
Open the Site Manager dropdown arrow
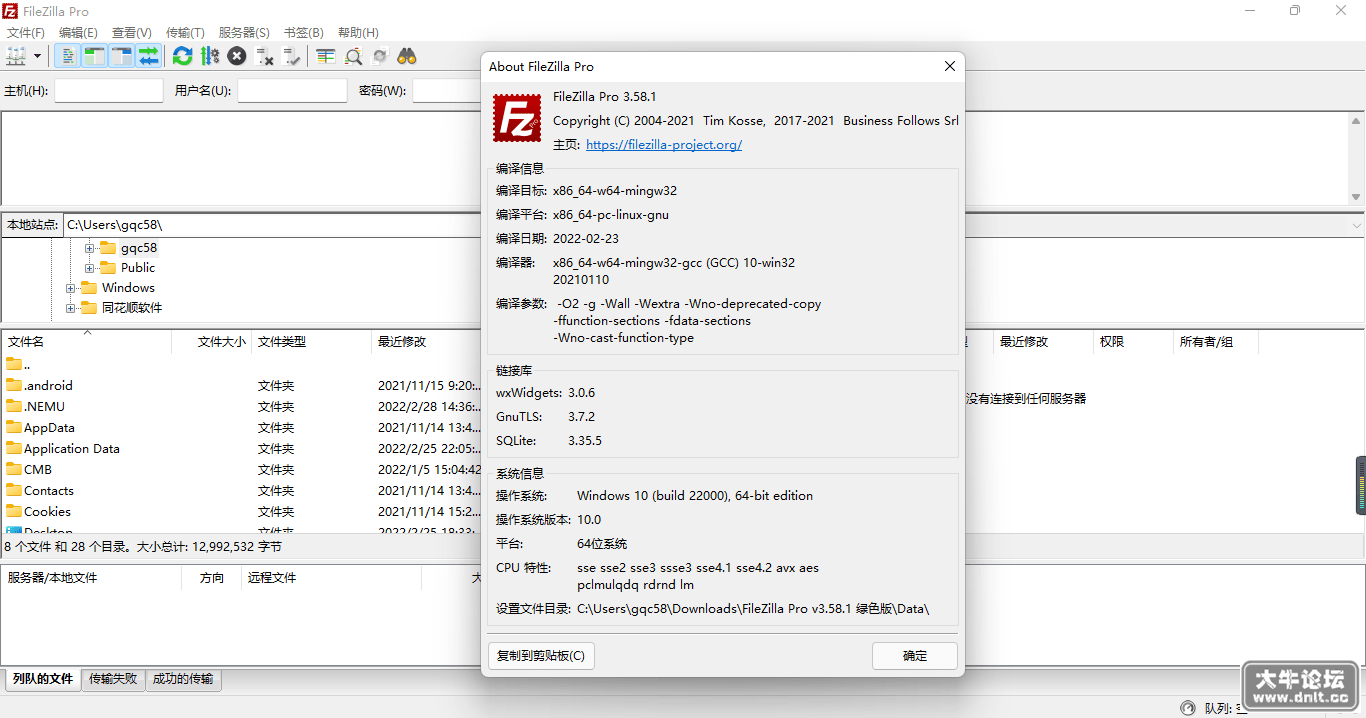click(37, 56)
